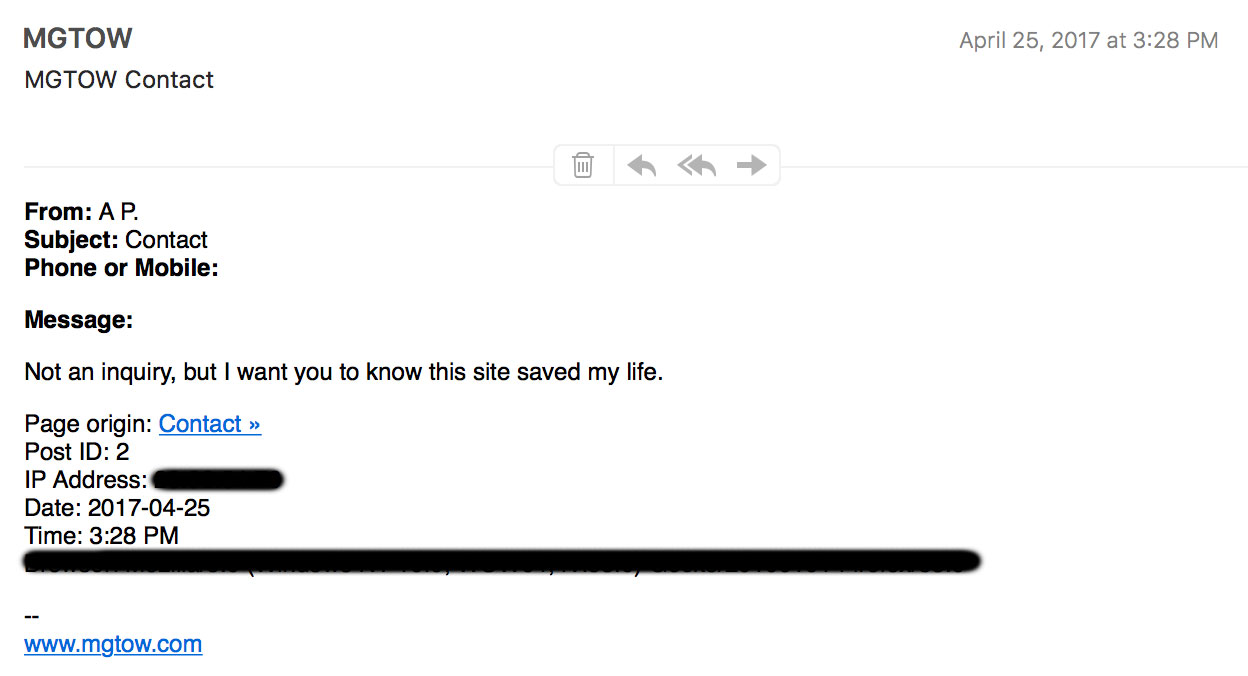The height and width of the screenshot is (676, 1248).
Task: Open the "Contact »" page origin link
Action: 209,424
